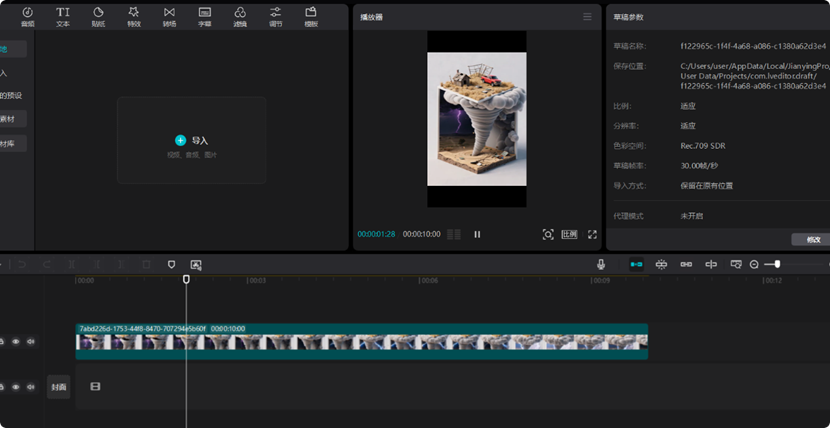The width and height of the screenshot is (830, 428).
Task: Click the fullscreen icon in the player
Action: [x=592, y=234]
